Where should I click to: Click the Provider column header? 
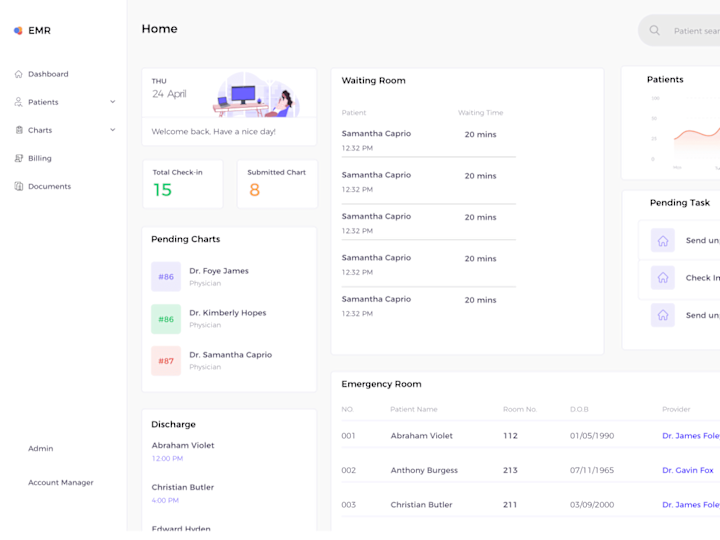pyautogui.click(x=676, y=409)
